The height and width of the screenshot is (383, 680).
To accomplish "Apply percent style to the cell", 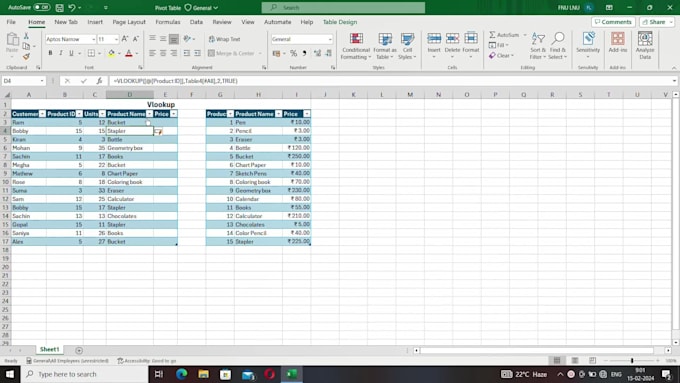I will point(294,53).
